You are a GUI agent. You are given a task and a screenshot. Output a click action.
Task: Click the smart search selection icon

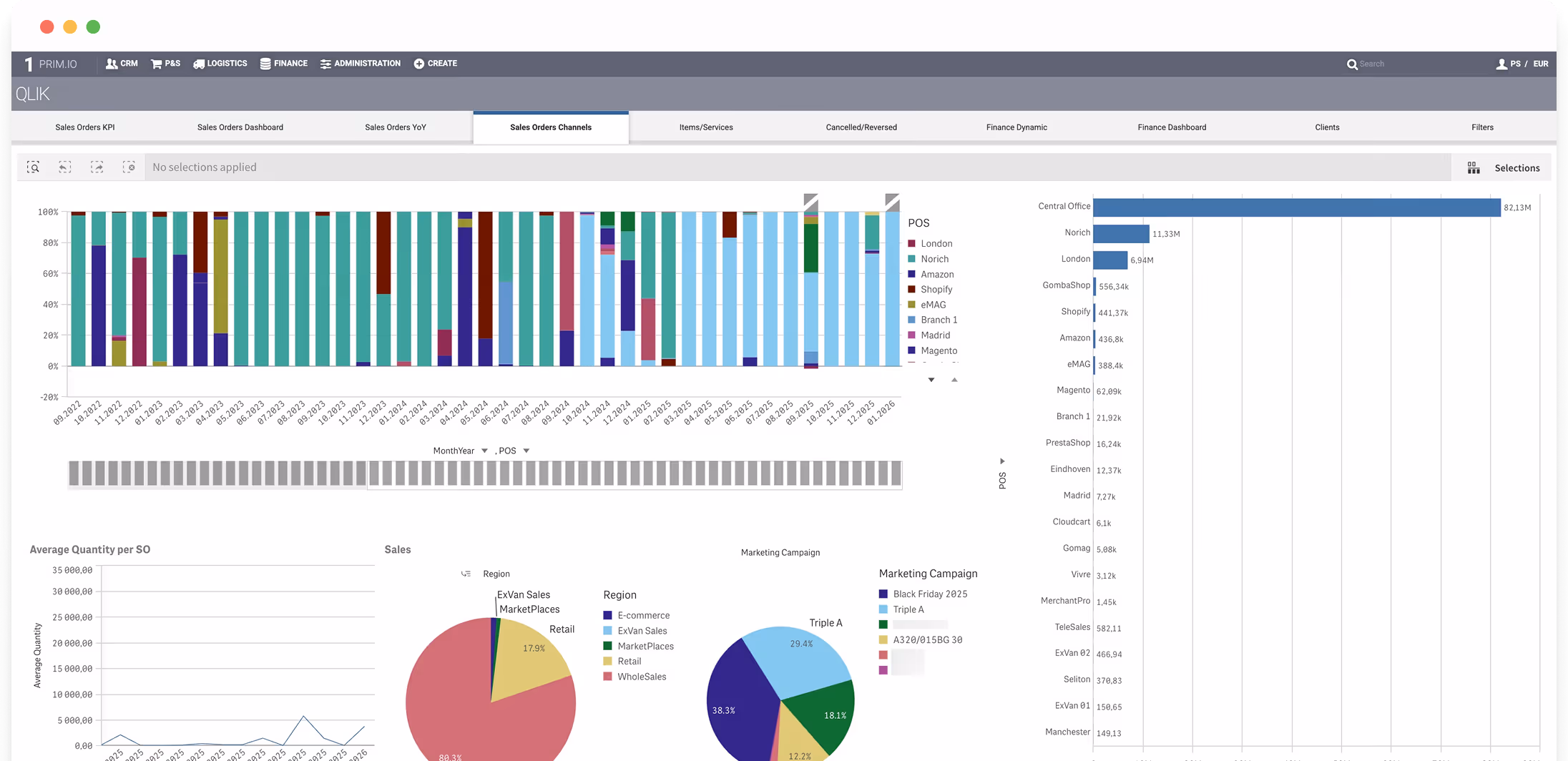[x=33, y=167]
